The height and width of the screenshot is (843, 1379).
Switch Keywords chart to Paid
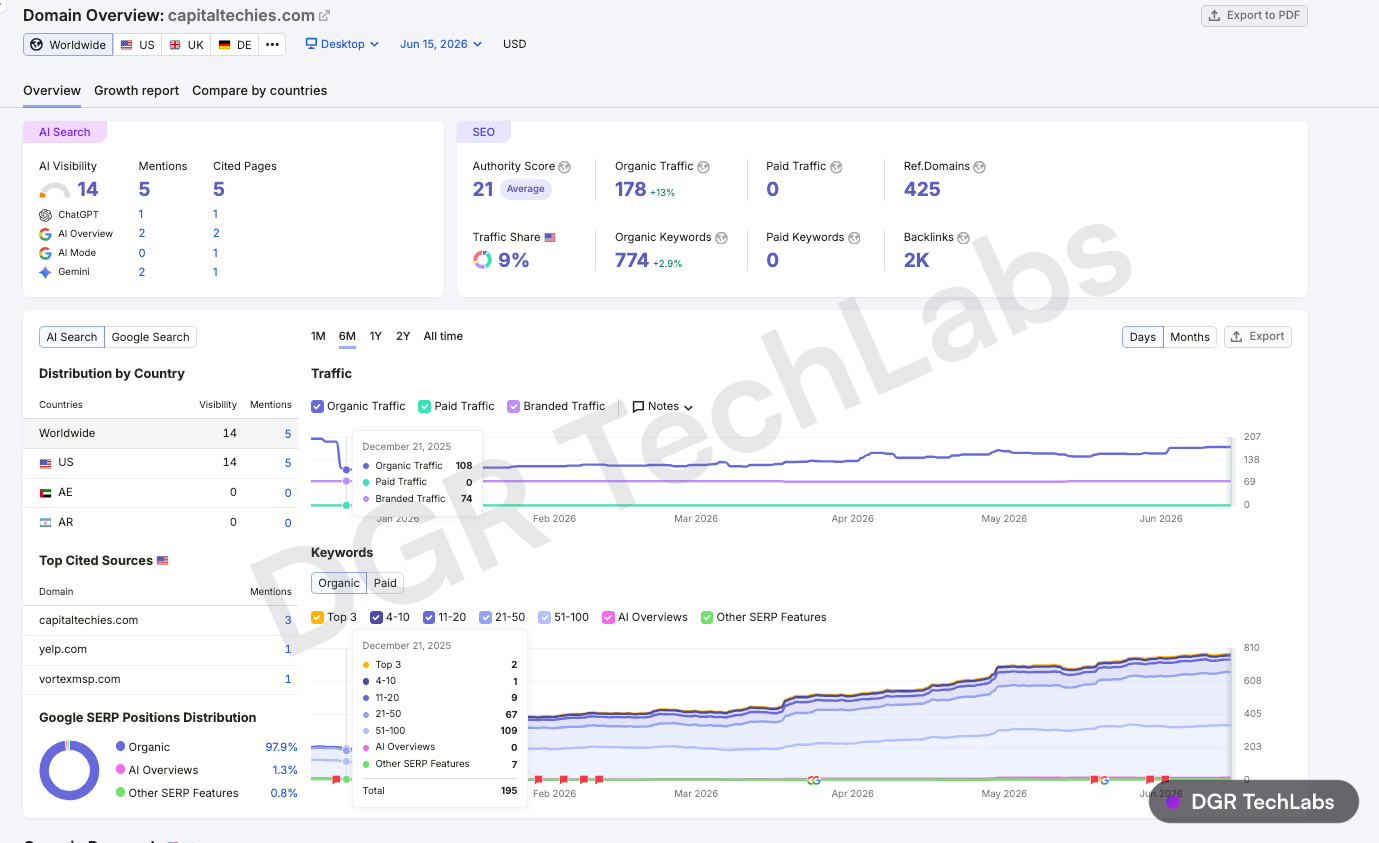385,583
